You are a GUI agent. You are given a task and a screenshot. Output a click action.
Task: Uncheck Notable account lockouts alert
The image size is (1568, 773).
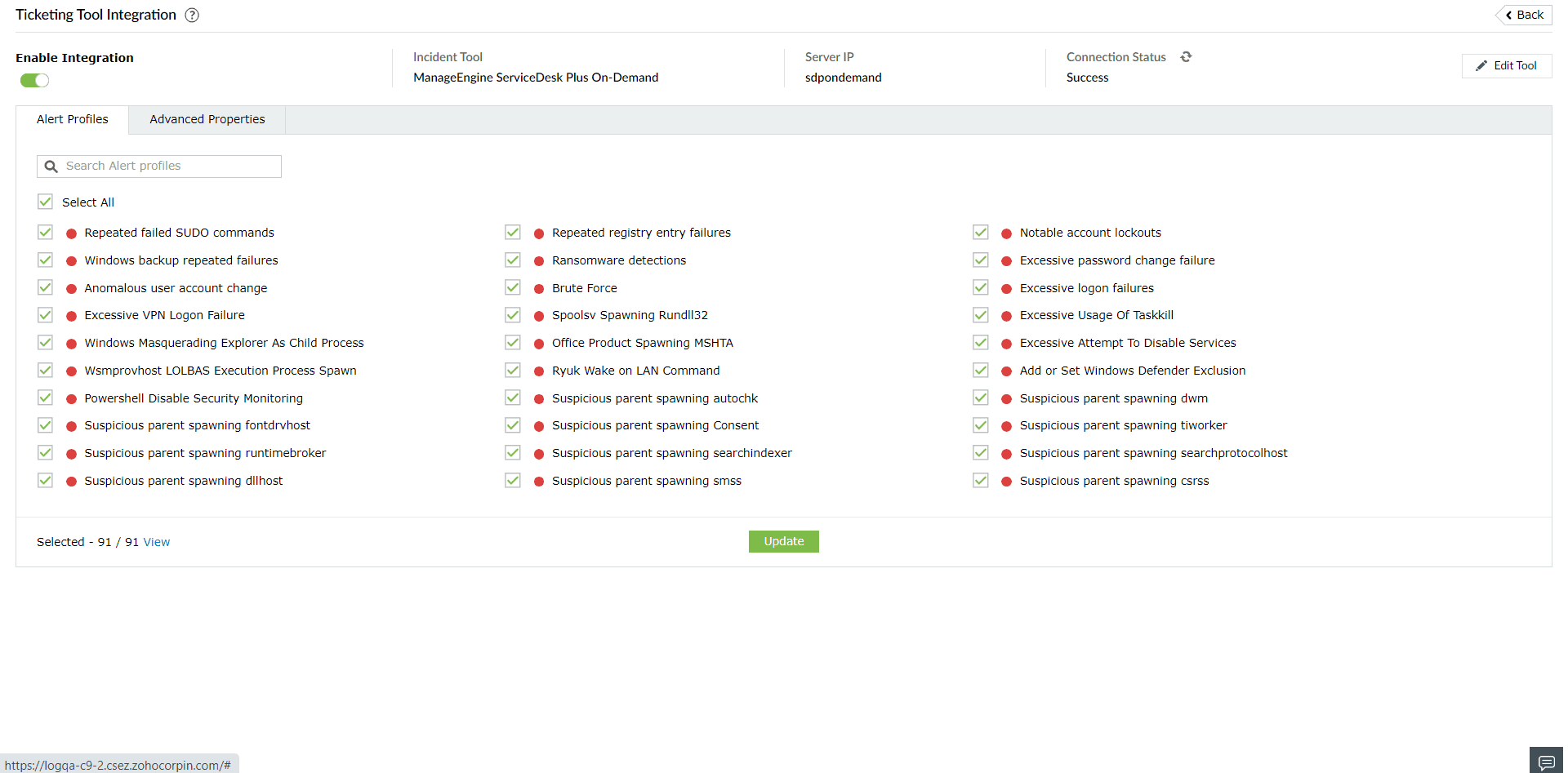[980, 232]
